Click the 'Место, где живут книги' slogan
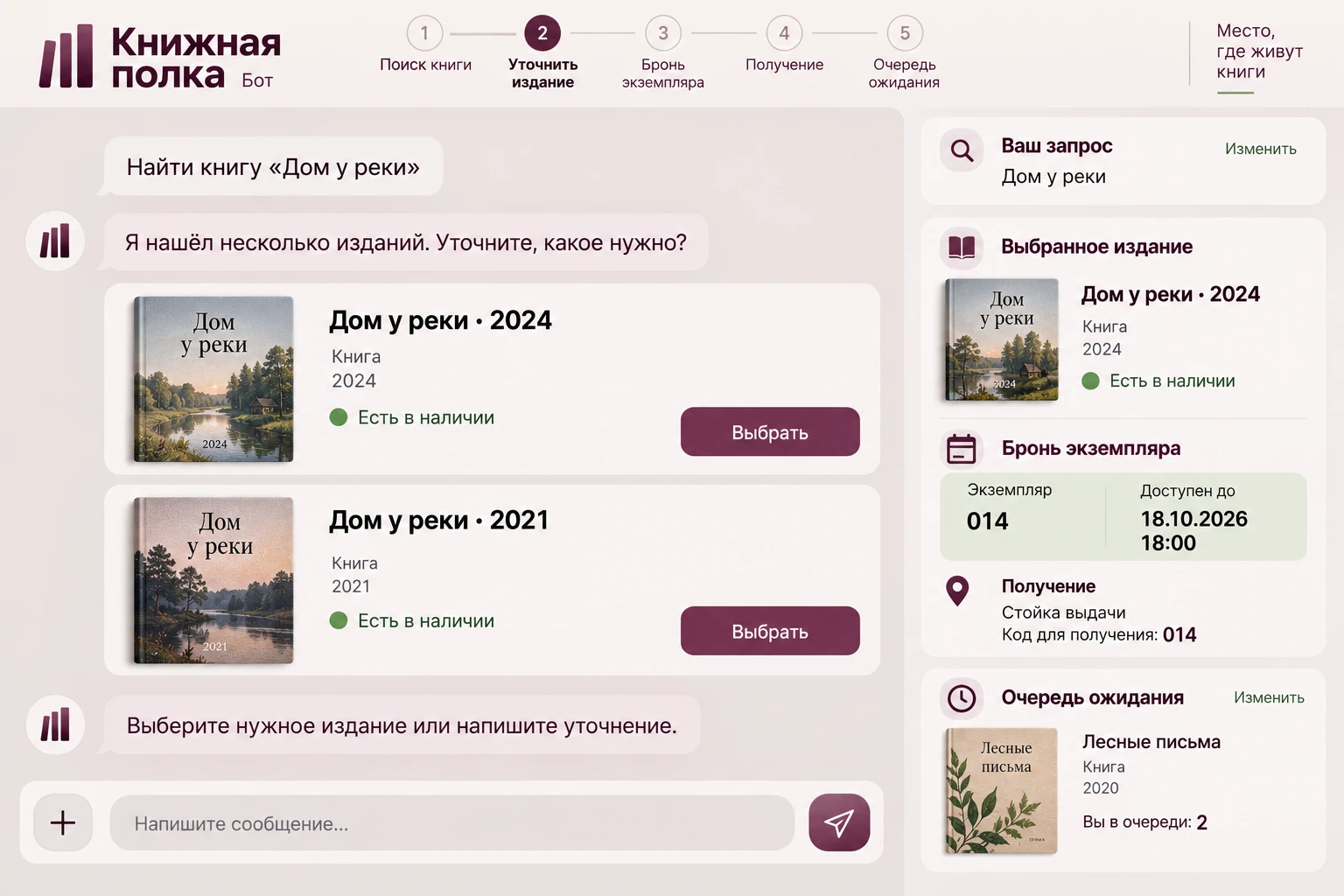The image size is (1344, 896). tap(1259, 52)
